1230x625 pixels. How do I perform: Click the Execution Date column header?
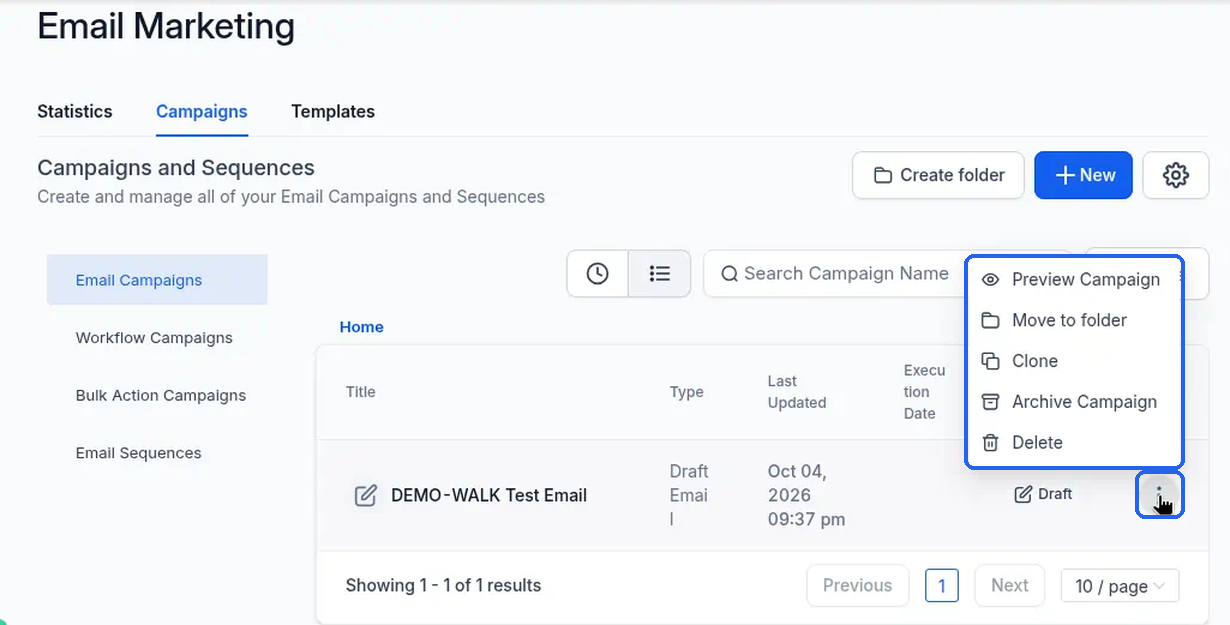(924, 392)
